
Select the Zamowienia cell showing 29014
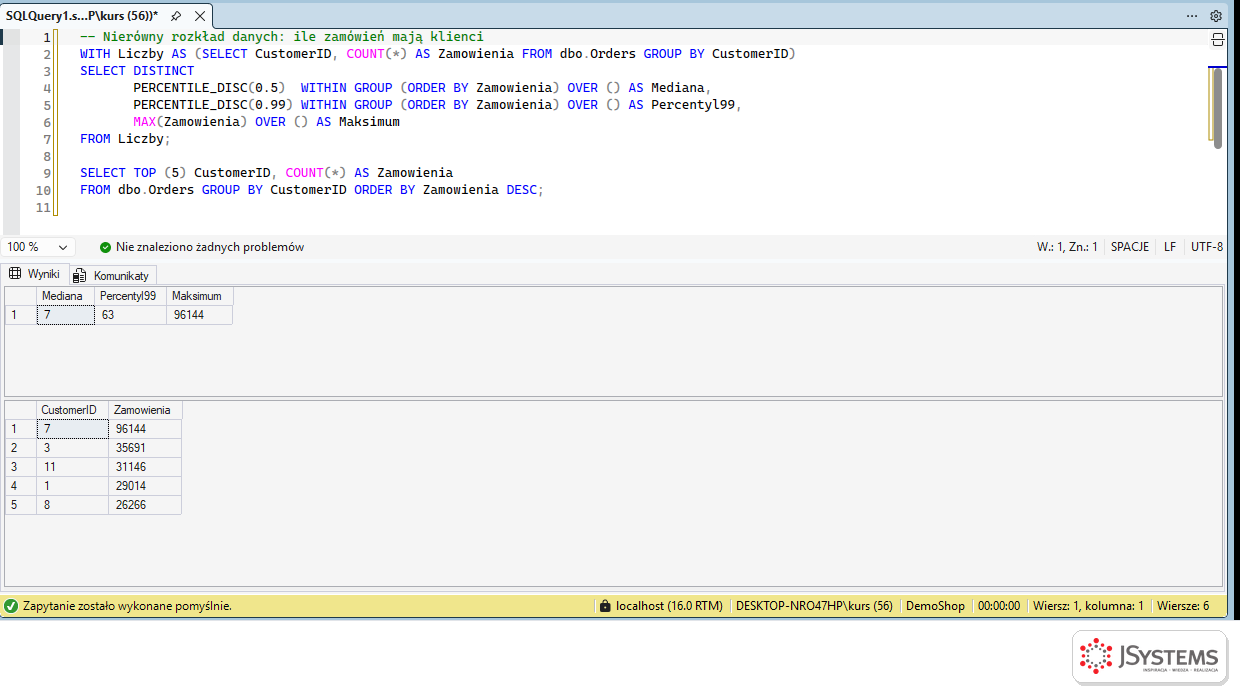pyautogui.click(x=145, y=486)
